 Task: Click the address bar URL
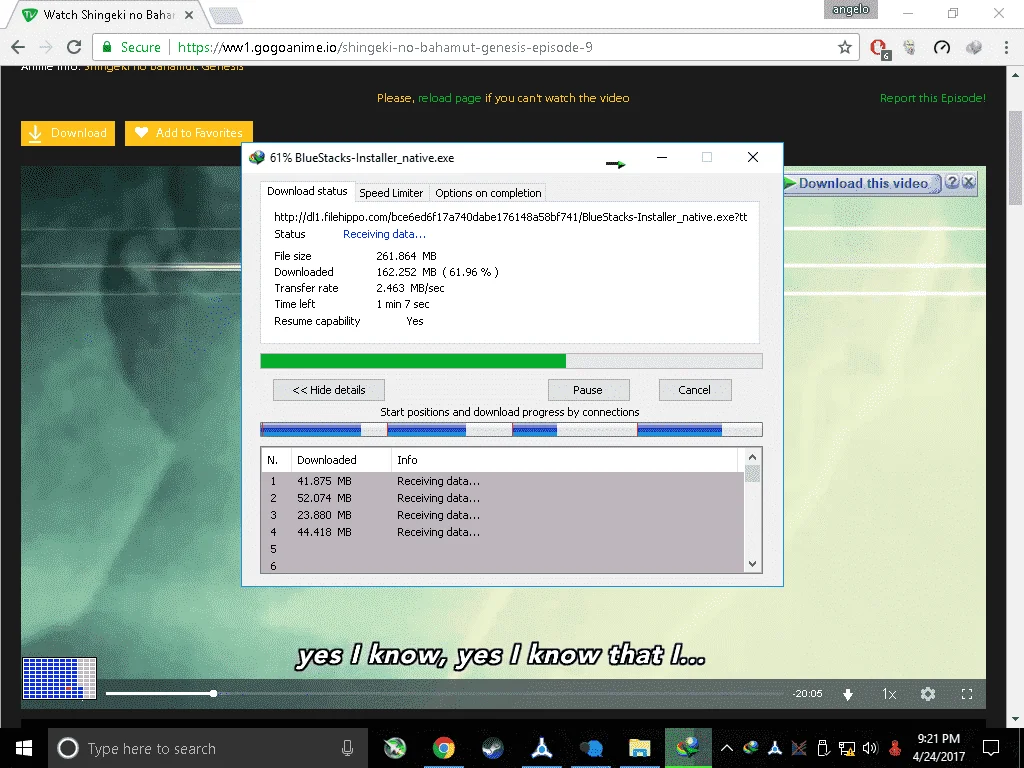click(385, 47)
